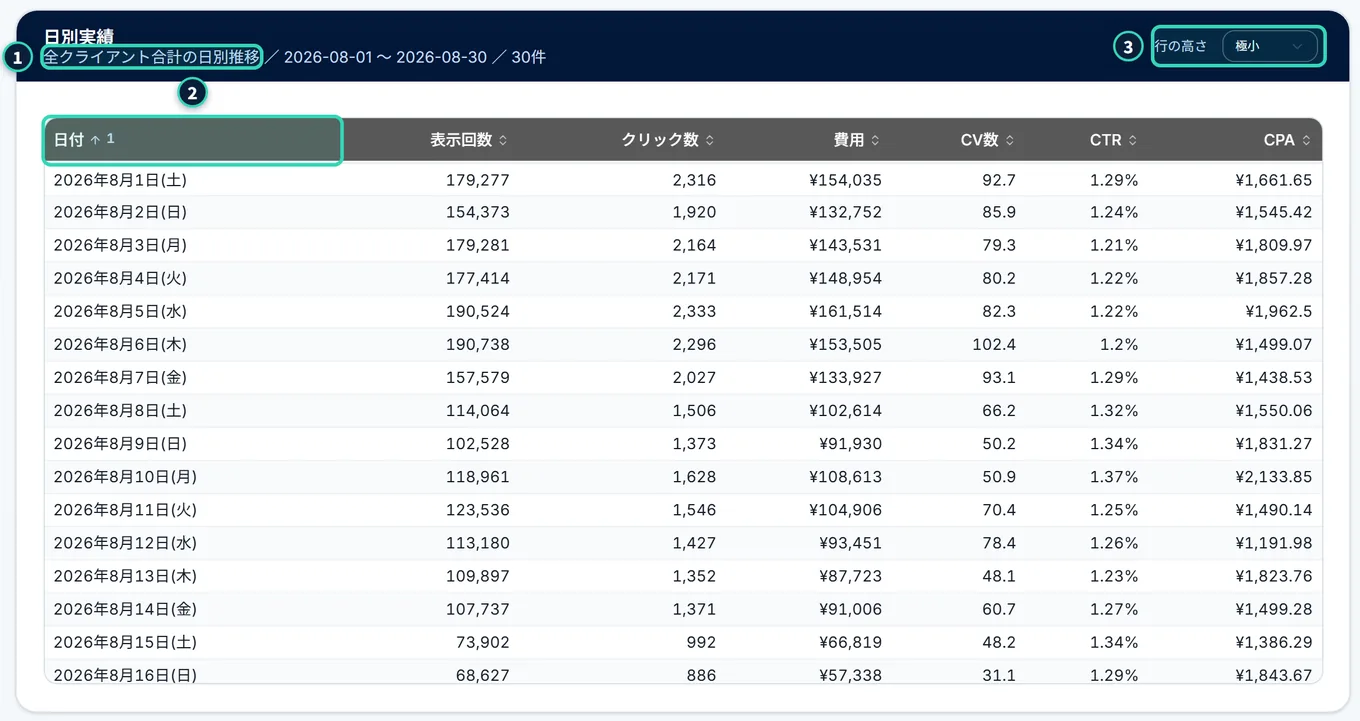Click the impressions cell 114,064

478,411
